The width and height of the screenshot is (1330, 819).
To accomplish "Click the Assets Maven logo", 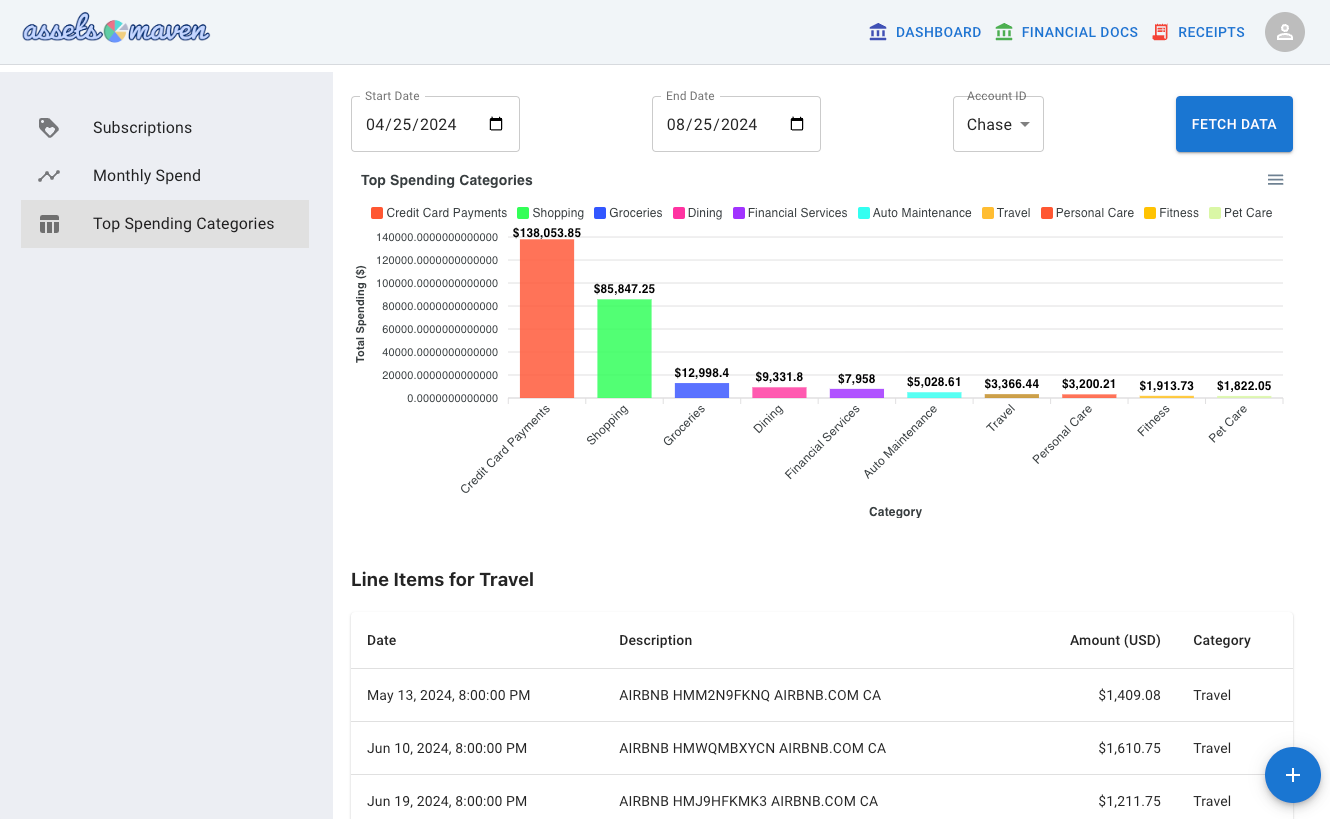I will [116, 31].
